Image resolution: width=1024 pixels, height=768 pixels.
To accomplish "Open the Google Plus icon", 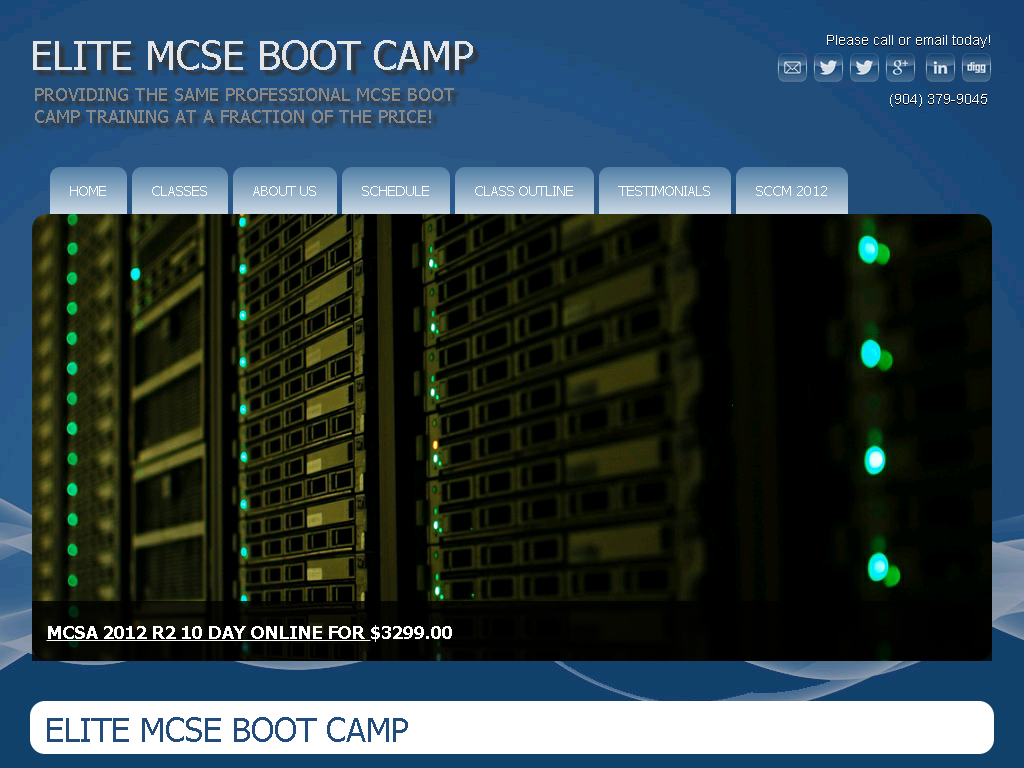I will point(900,68).
